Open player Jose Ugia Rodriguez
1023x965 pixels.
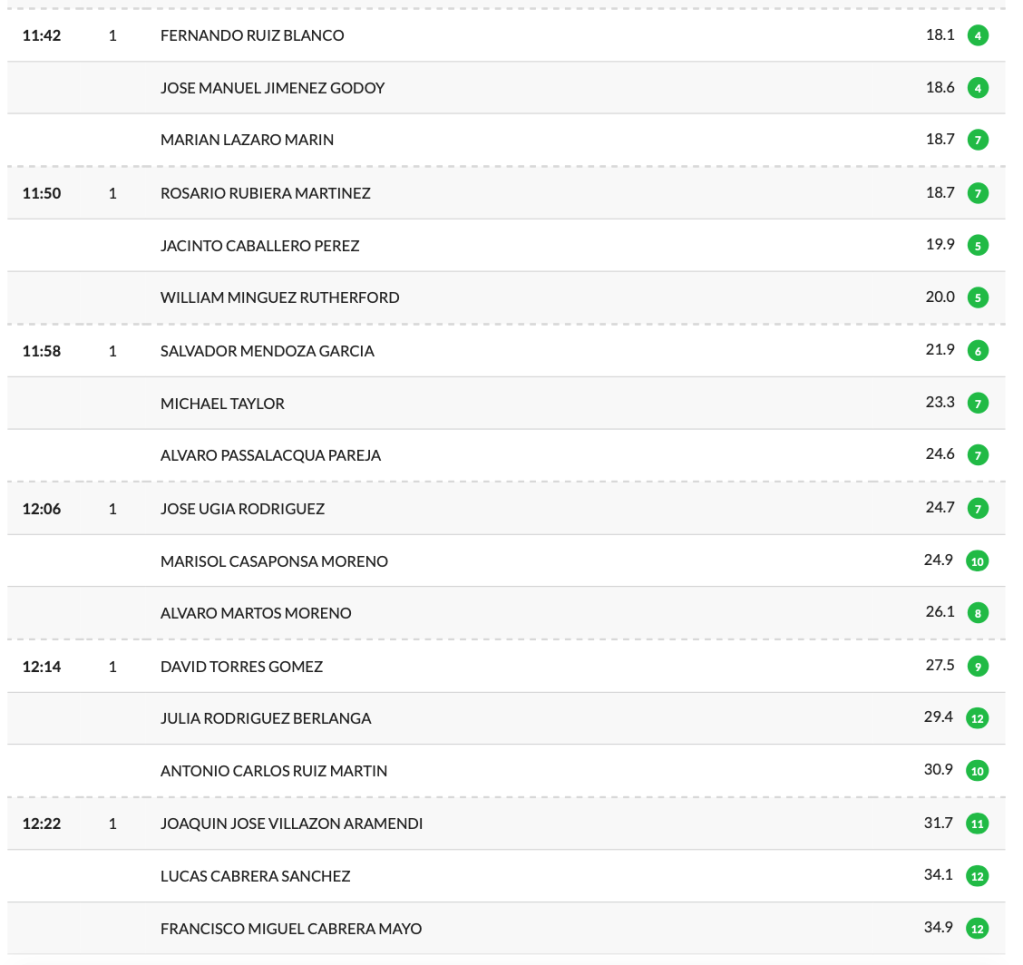(x=242, y=509)
